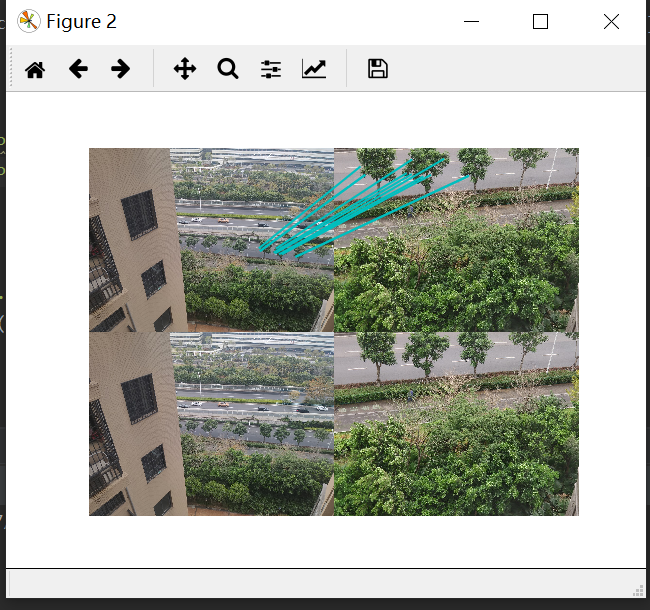
Task: Activate the Pan axes tool
Action: 185,69
